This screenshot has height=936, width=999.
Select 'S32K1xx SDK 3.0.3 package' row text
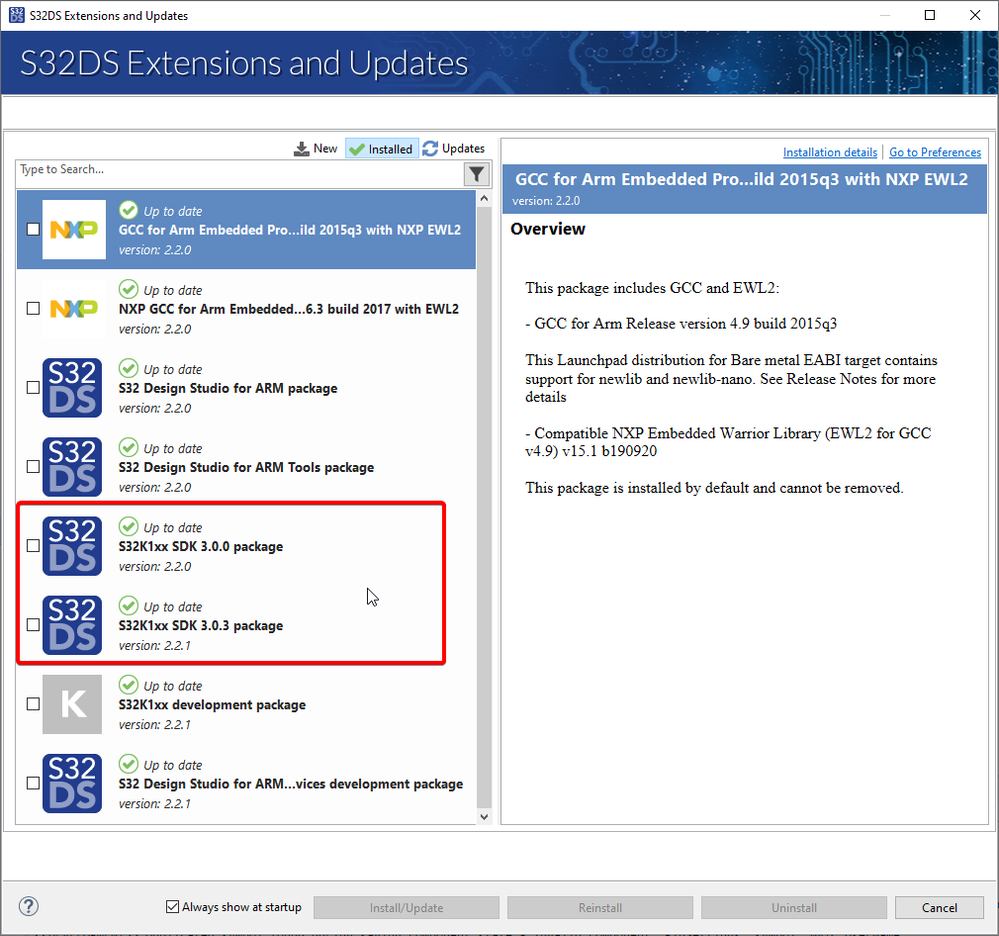[x=201, y=626]
